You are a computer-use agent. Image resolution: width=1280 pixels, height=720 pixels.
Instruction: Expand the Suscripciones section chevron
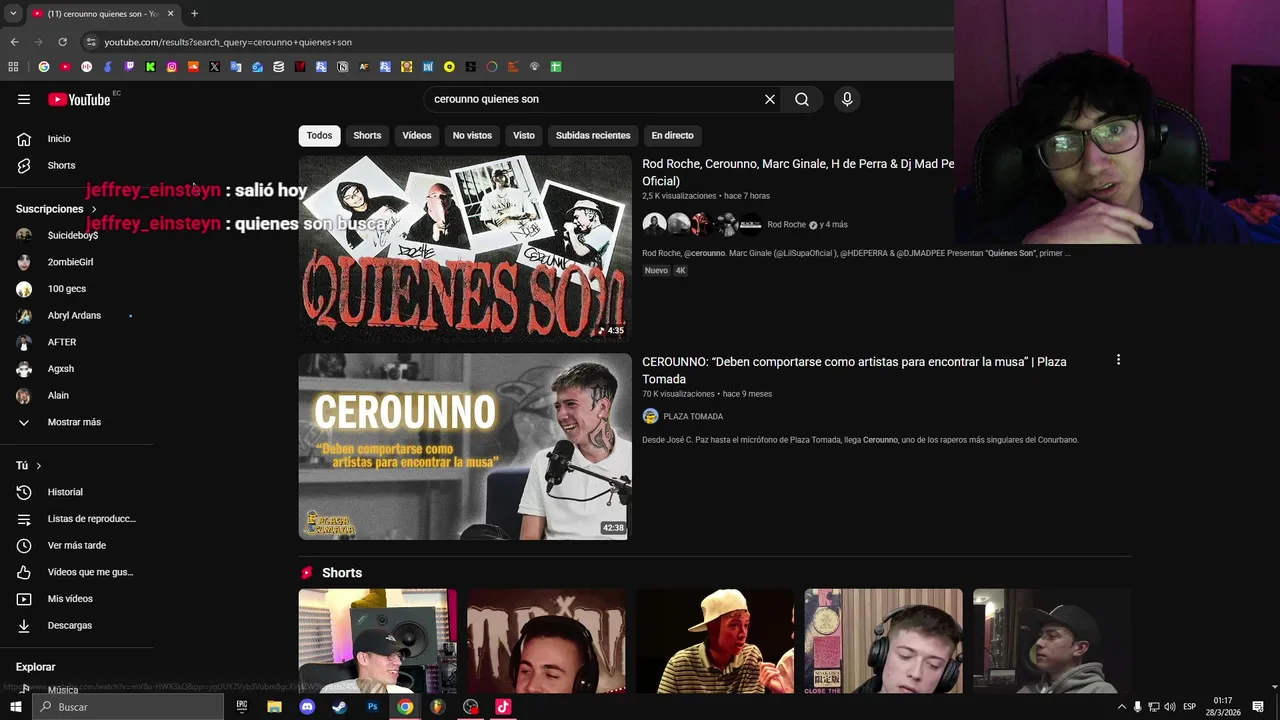94,209
